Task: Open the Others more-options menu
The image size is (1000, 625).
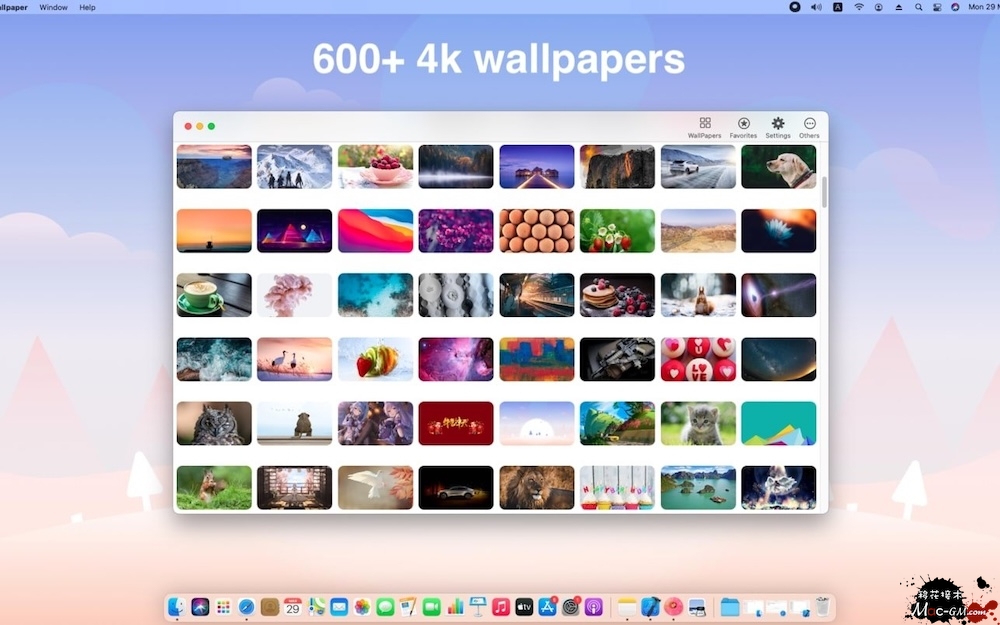Action: [x=809, y=127]
